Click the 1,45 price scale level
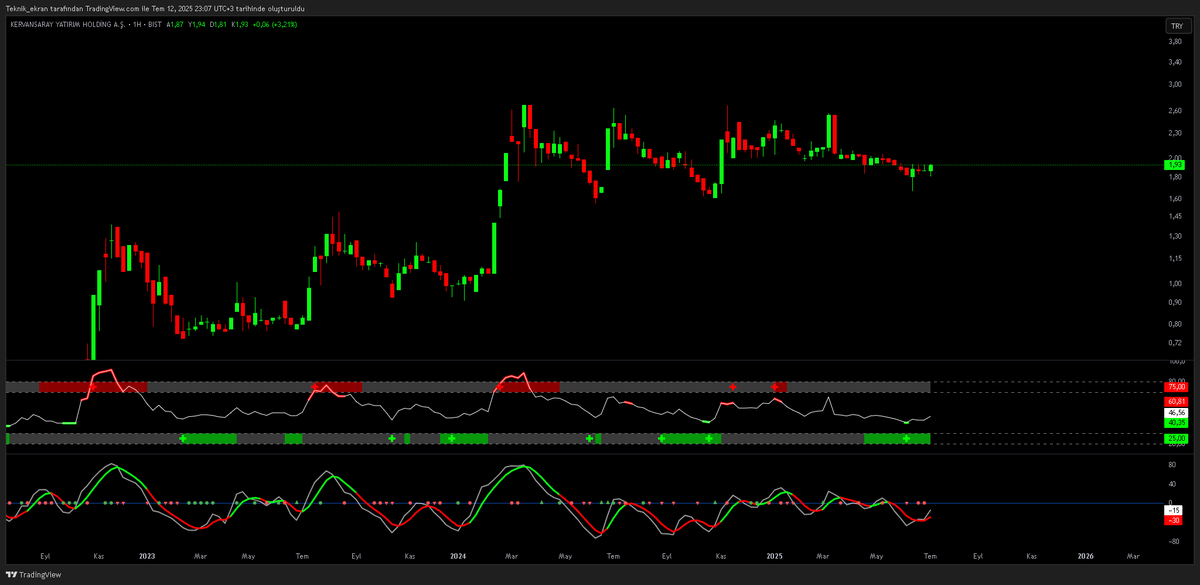The width and height of the screenshot is (1200, 585). pyautogui.click(x=1174, y=216)
